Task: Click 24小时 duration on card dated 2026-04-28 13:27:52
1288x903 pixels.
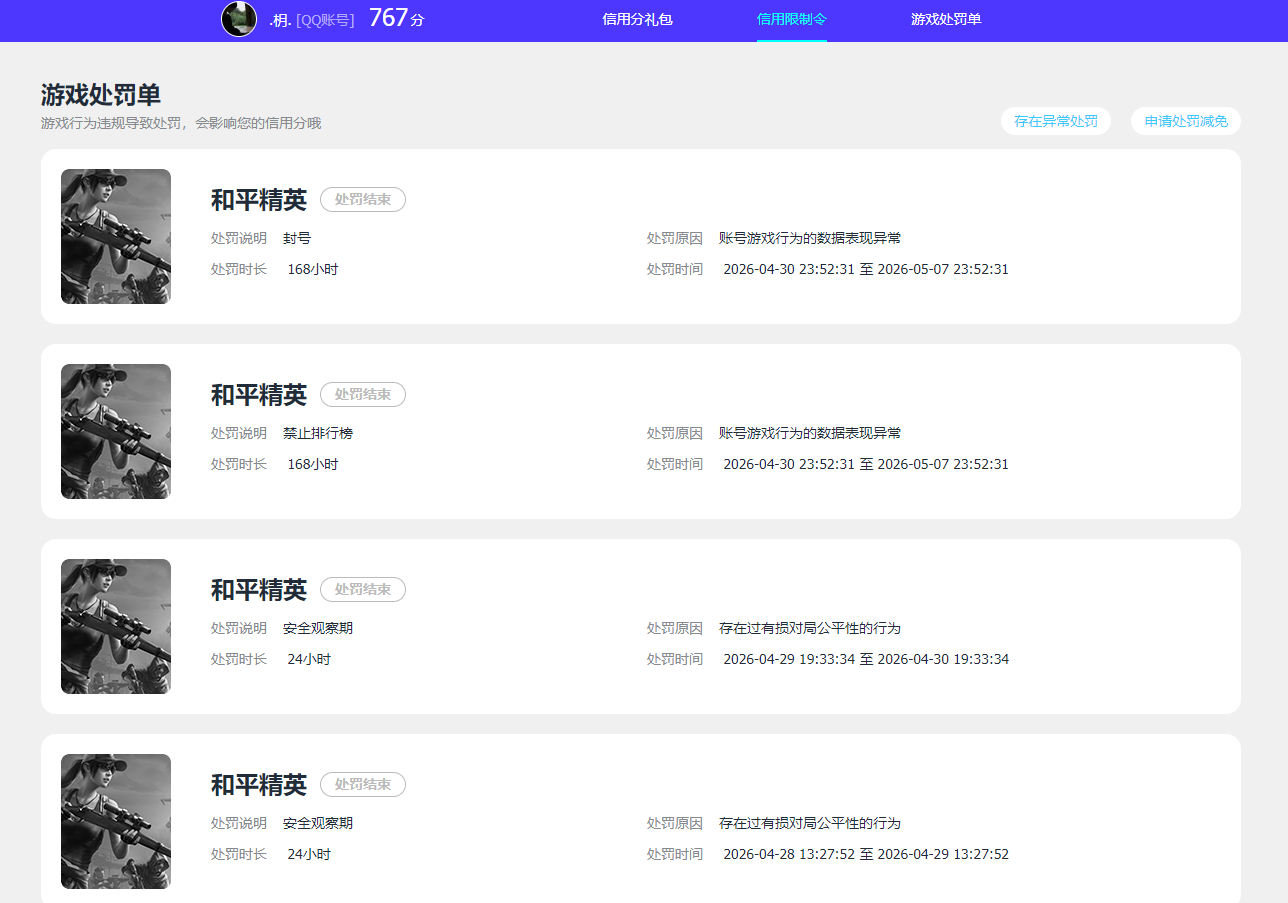Action: (x=309, y=854)
